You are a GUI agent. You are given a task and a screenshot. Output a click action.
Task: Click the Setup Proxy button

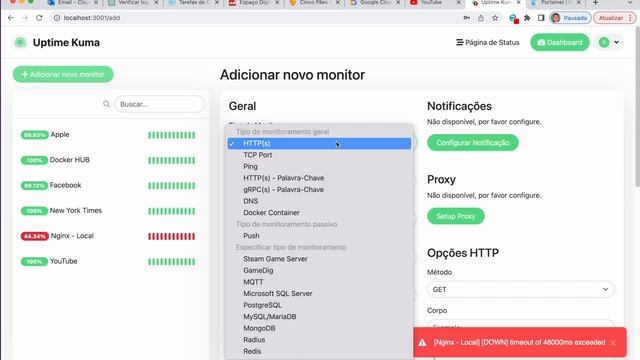pos(456,216)
